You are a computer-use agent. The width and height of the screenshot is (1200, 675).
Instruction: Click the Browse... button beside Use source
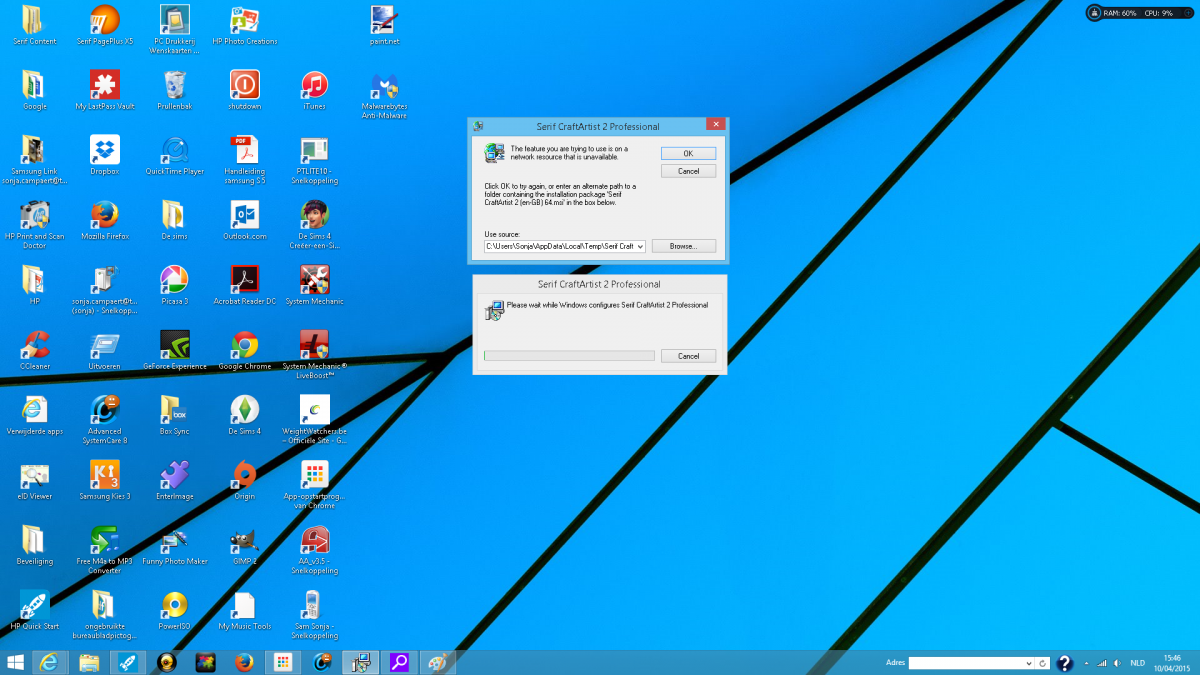pos(683,246)
